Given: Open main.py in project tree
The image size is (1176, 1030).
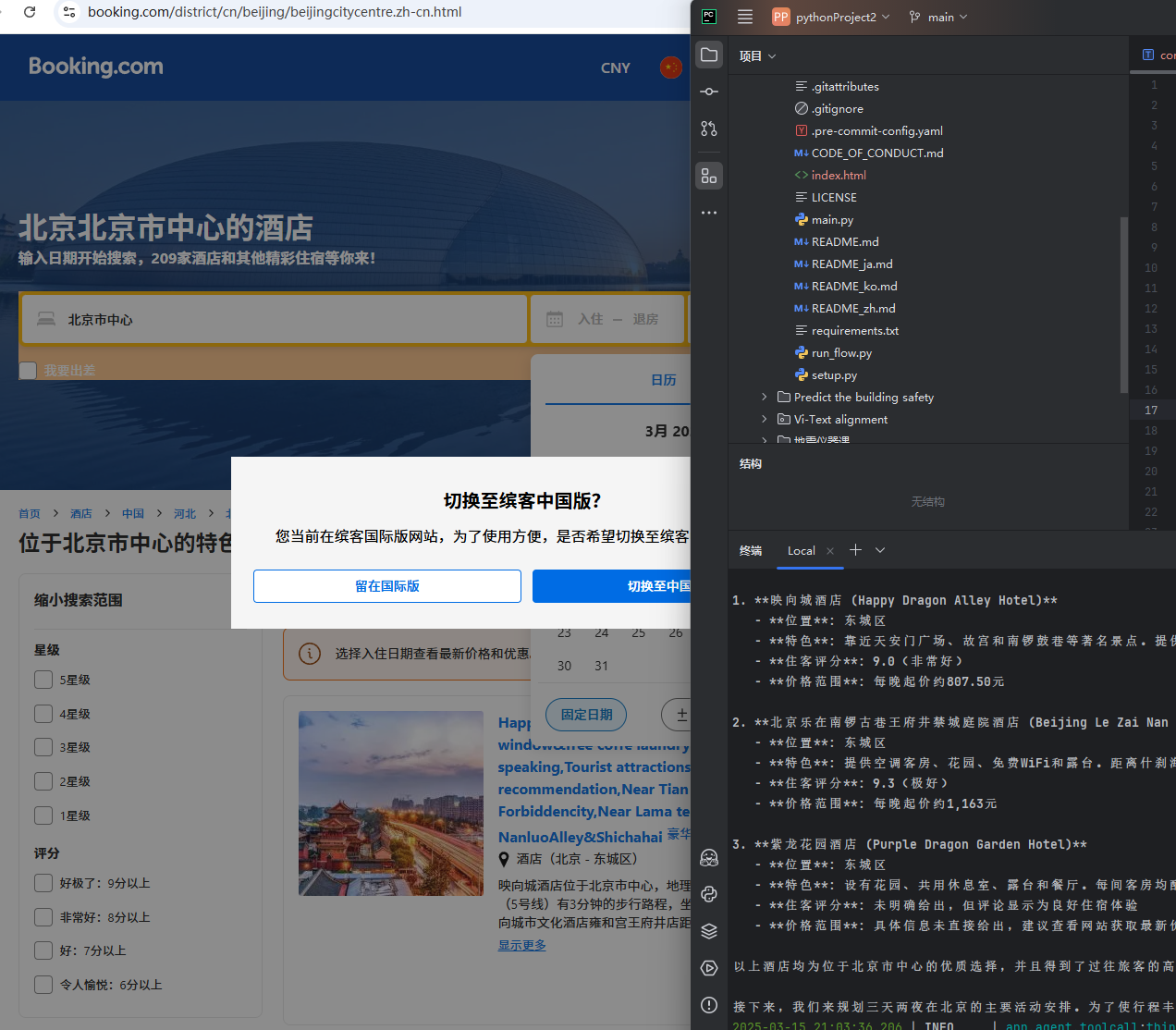Looking at the screenshot, I should point(832,220).
